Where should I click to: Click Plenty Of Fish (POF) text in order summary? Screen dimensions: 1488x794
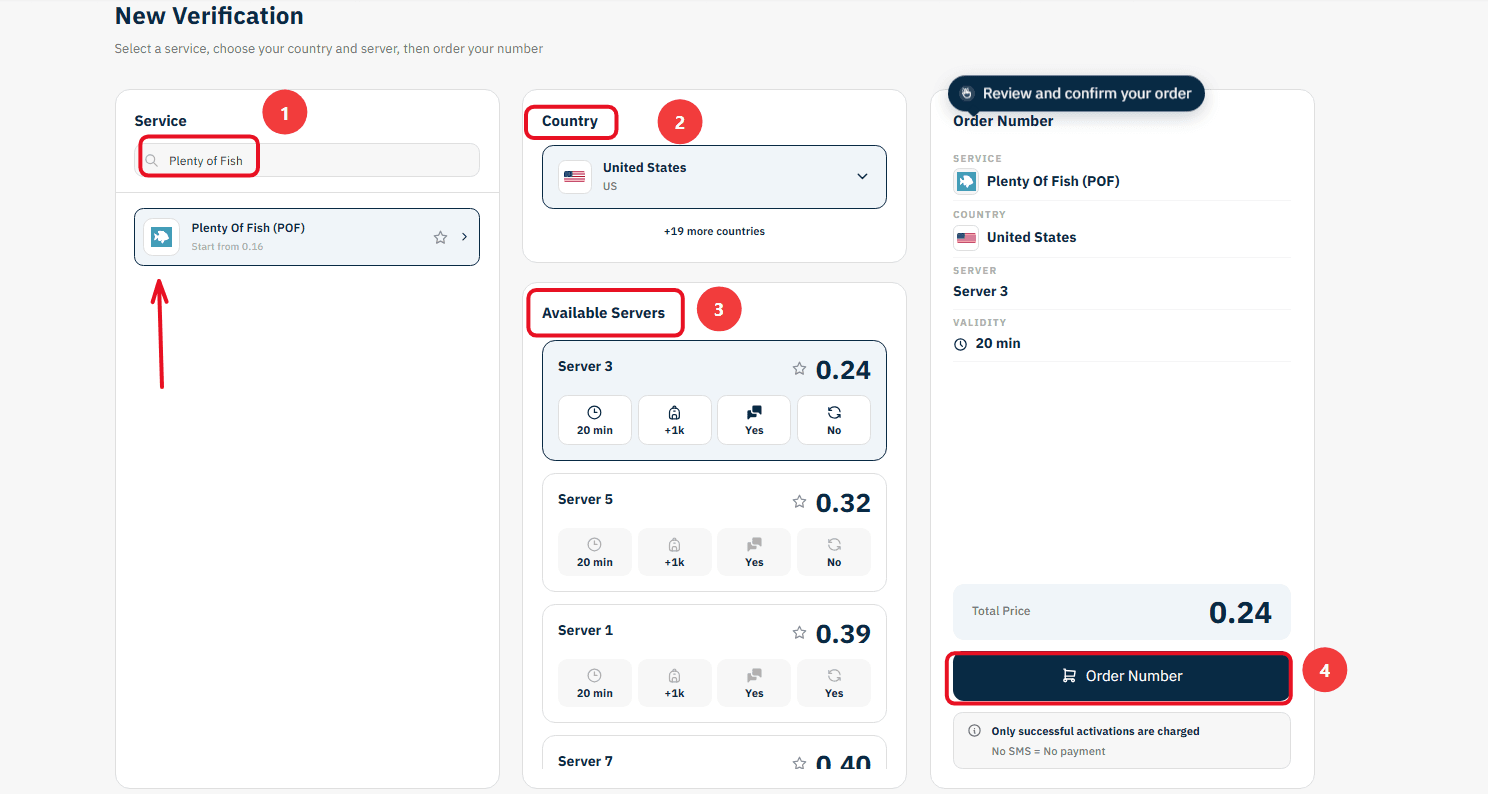click(1053, 181)
